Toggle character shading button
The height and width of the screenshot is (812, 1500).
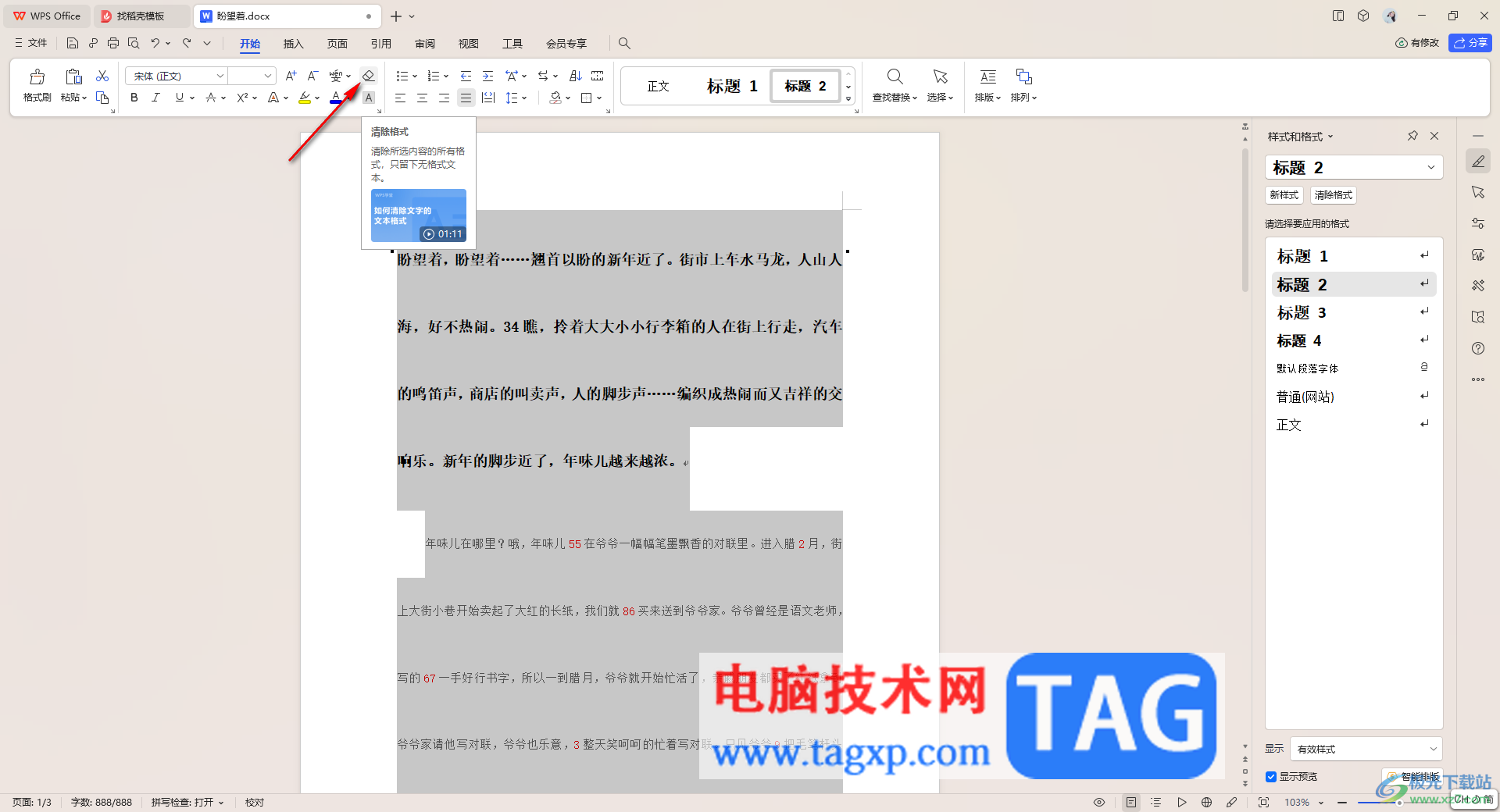tap(369, 98)
